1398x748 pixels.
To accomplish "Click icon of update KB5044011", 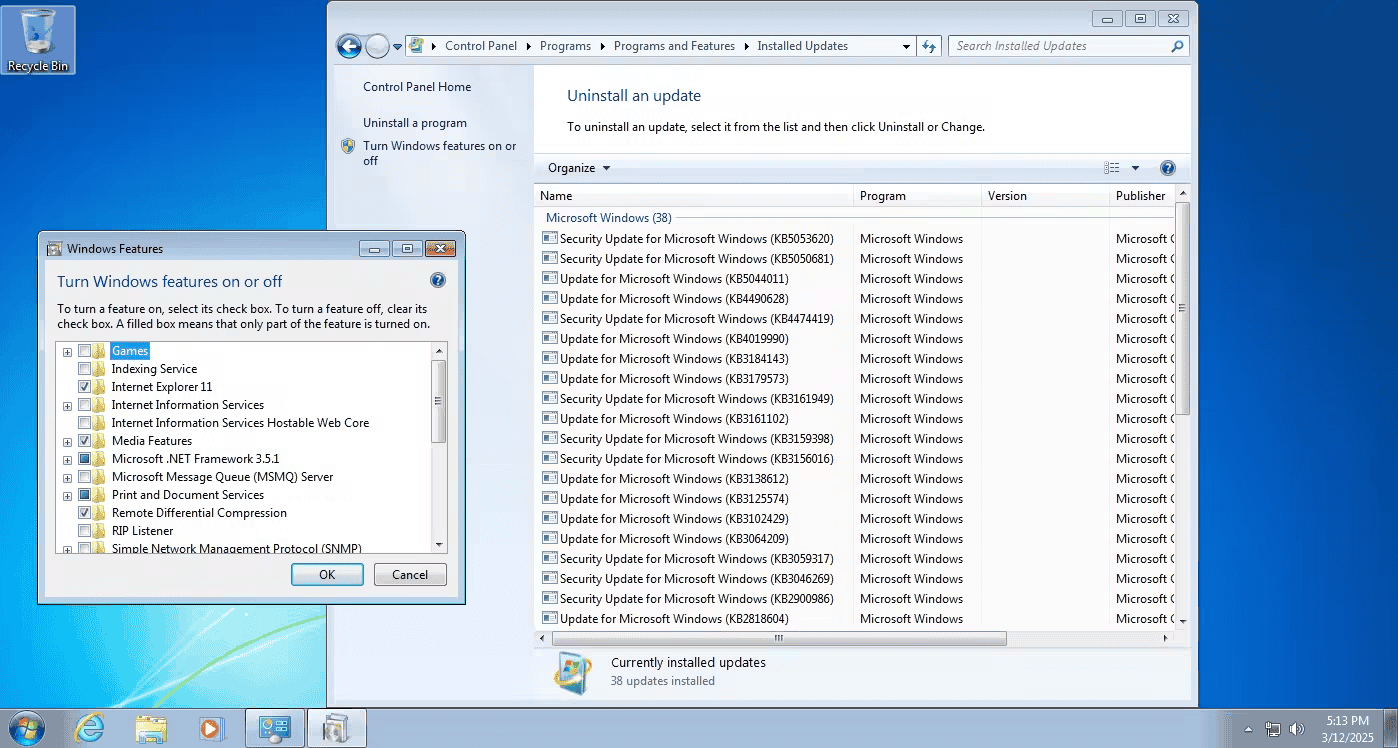I will 549,278.
